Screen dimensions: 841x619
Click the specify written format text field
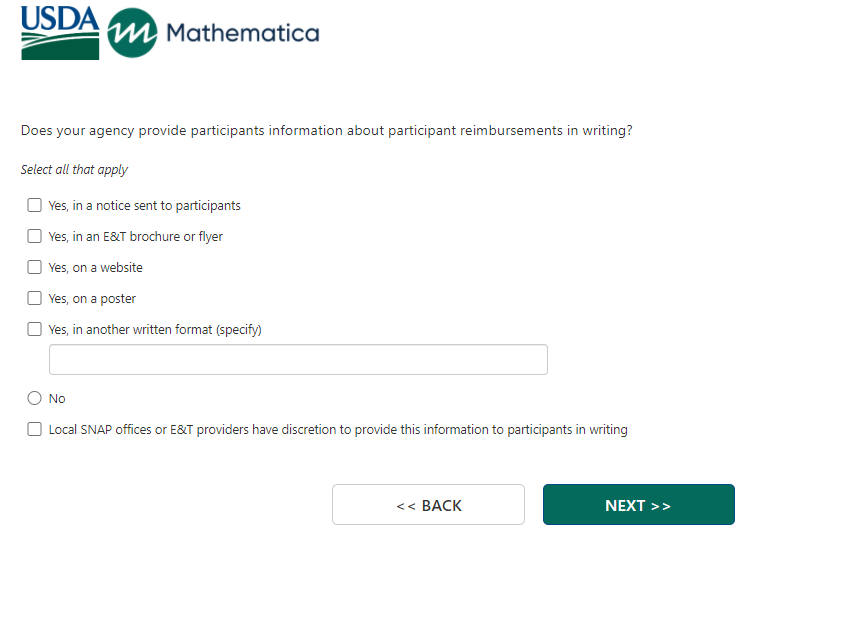pyautogui.click(x=298, y=360)
